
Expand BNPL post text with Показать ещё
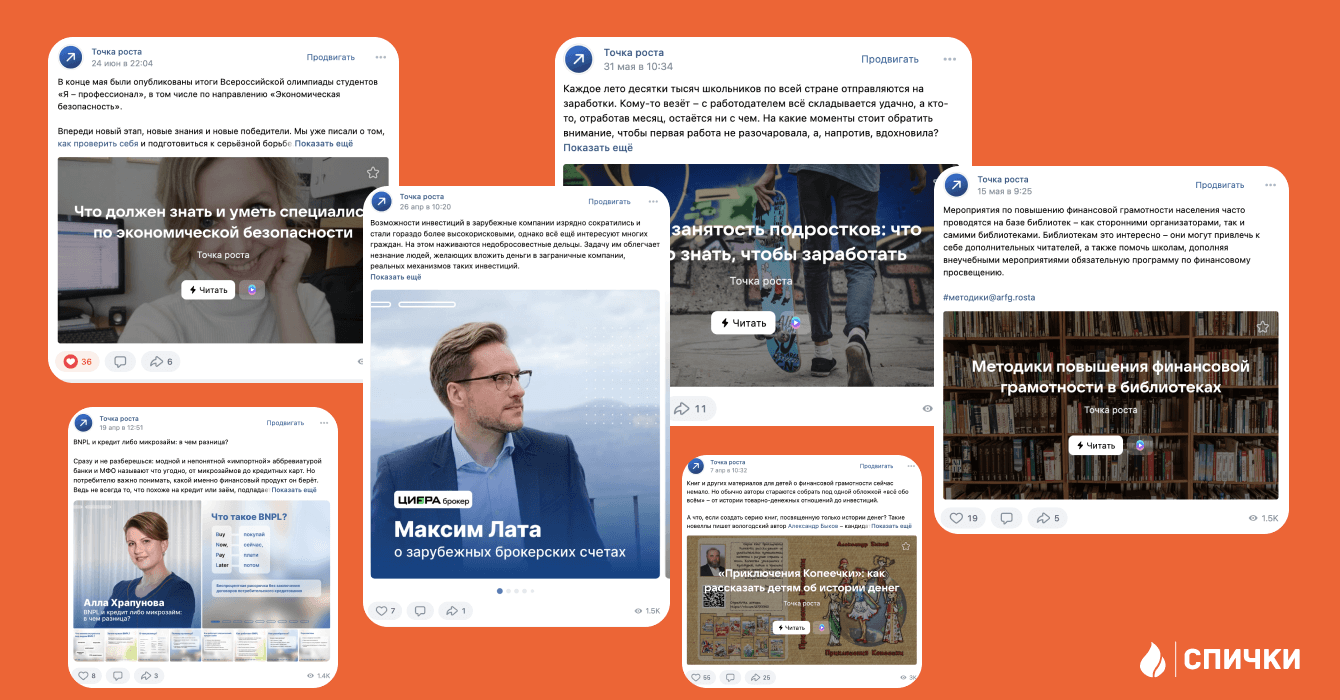pyautogui.click(x=294, y=490)
